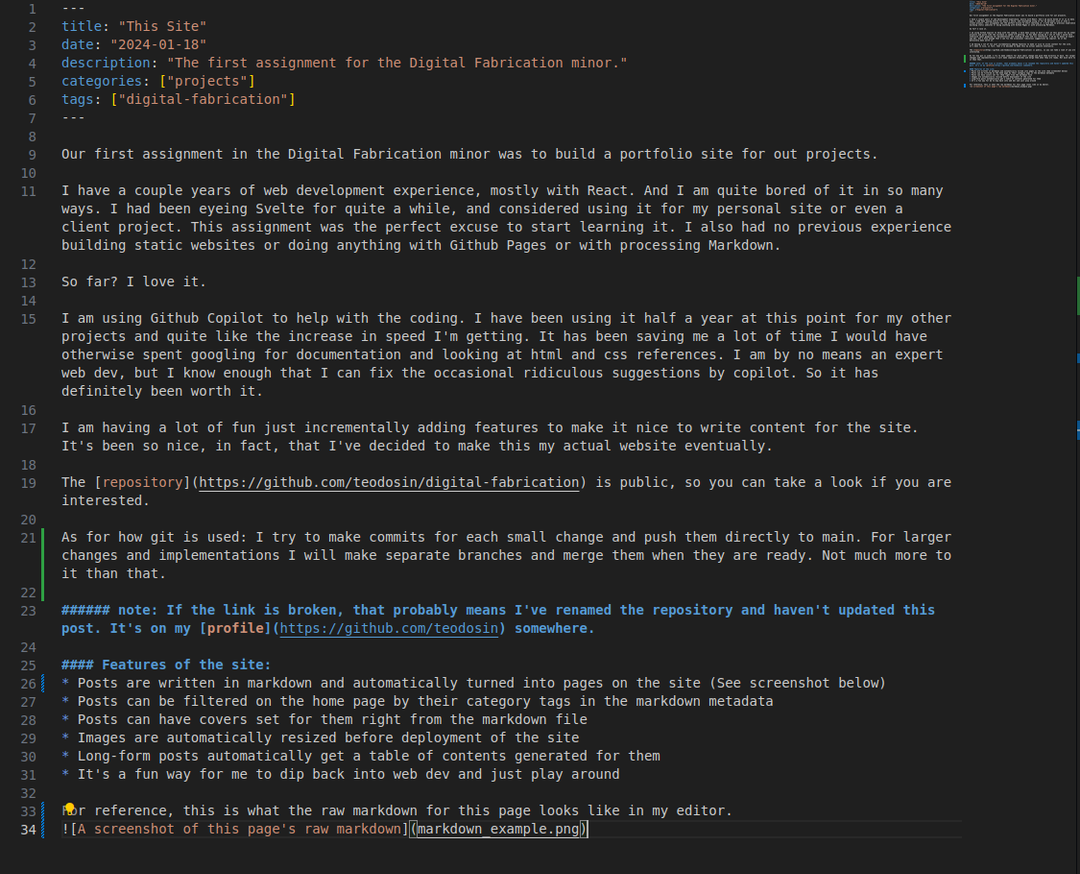This screenshot has height=874, width=1080.
Task: Click the "tags" front matter key
Action: tap(77, 100)
